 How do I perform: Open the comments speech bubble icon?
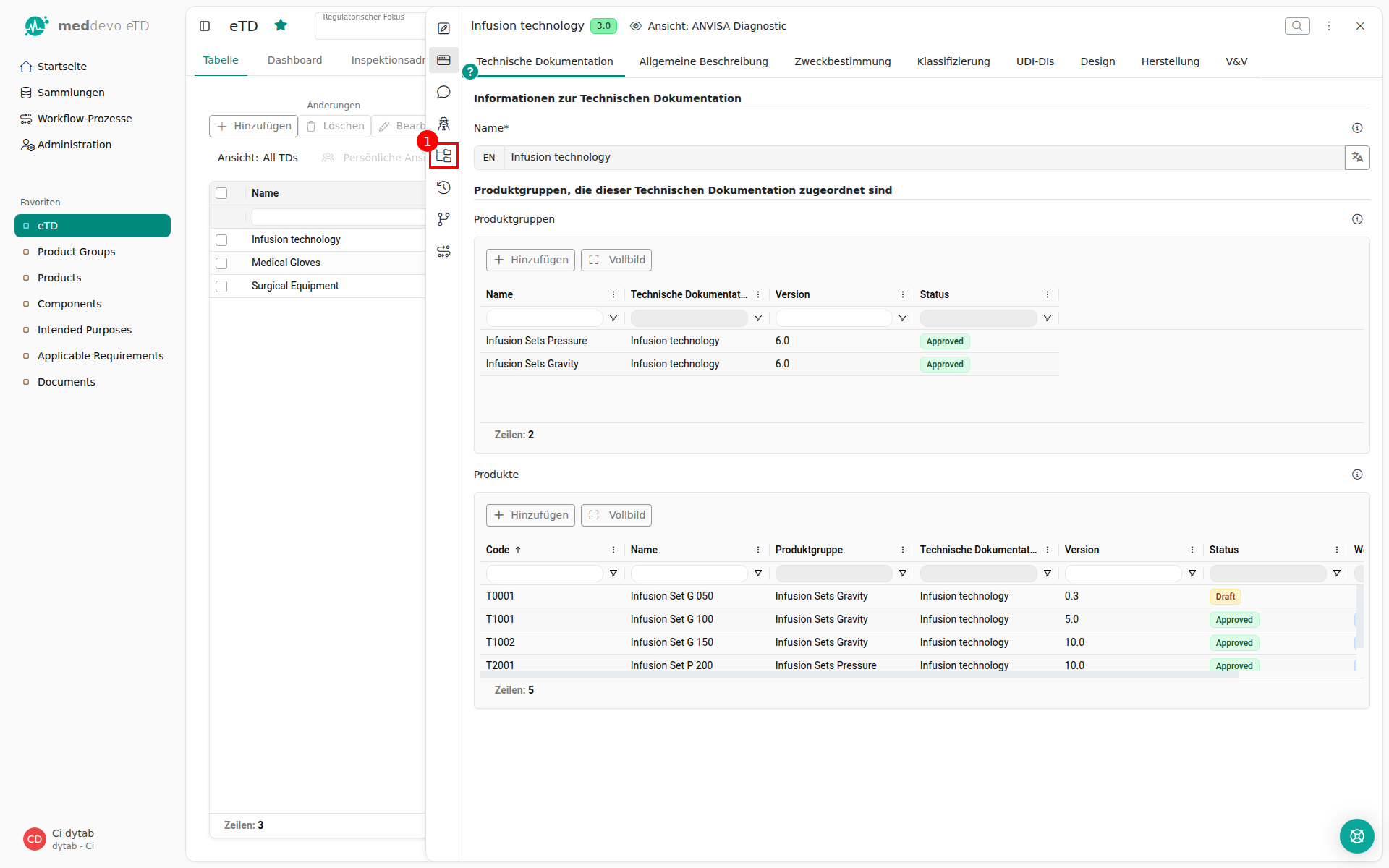pos(443,92)
